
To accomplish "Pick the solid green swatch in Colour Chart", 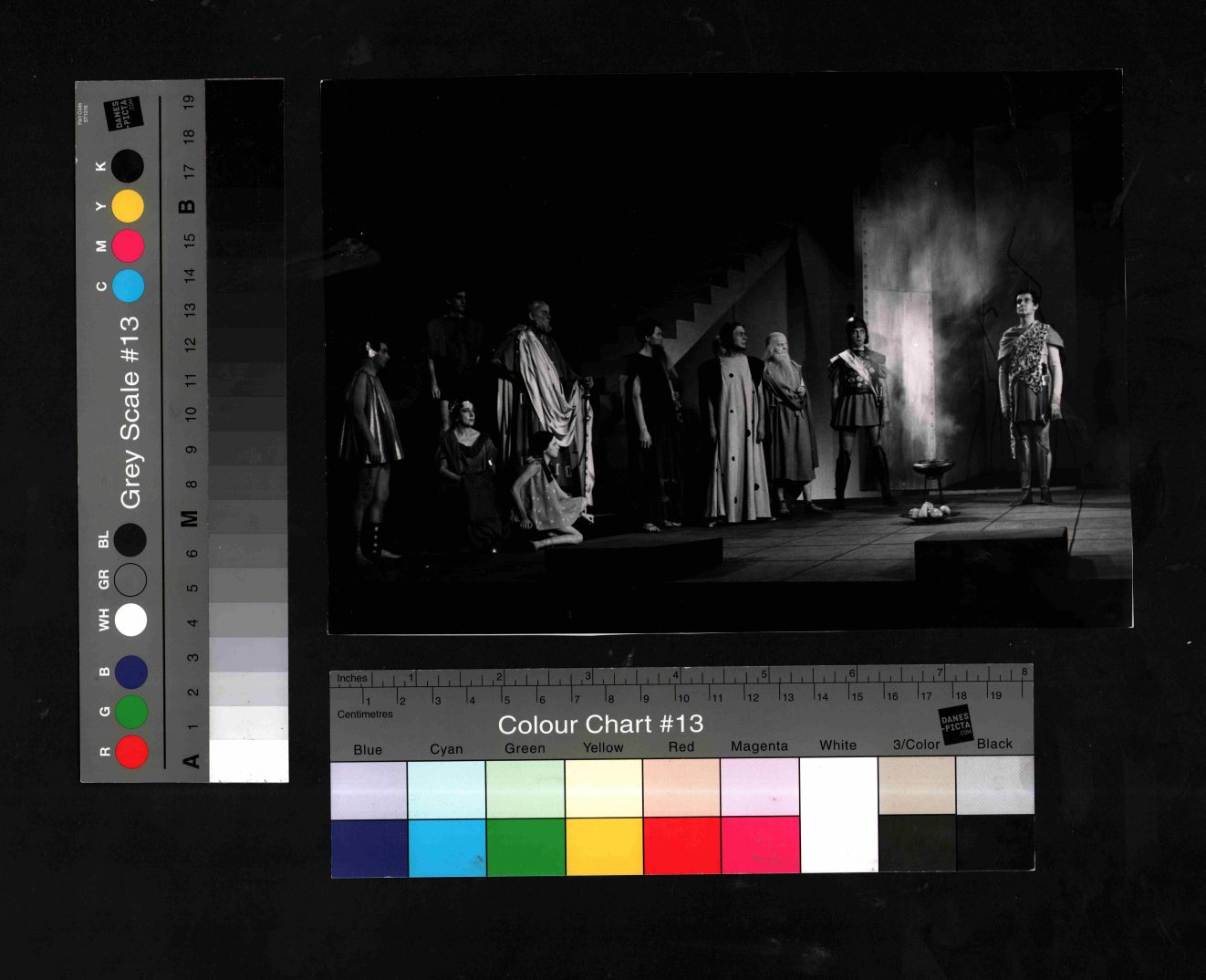I will [x=525, y=847].
